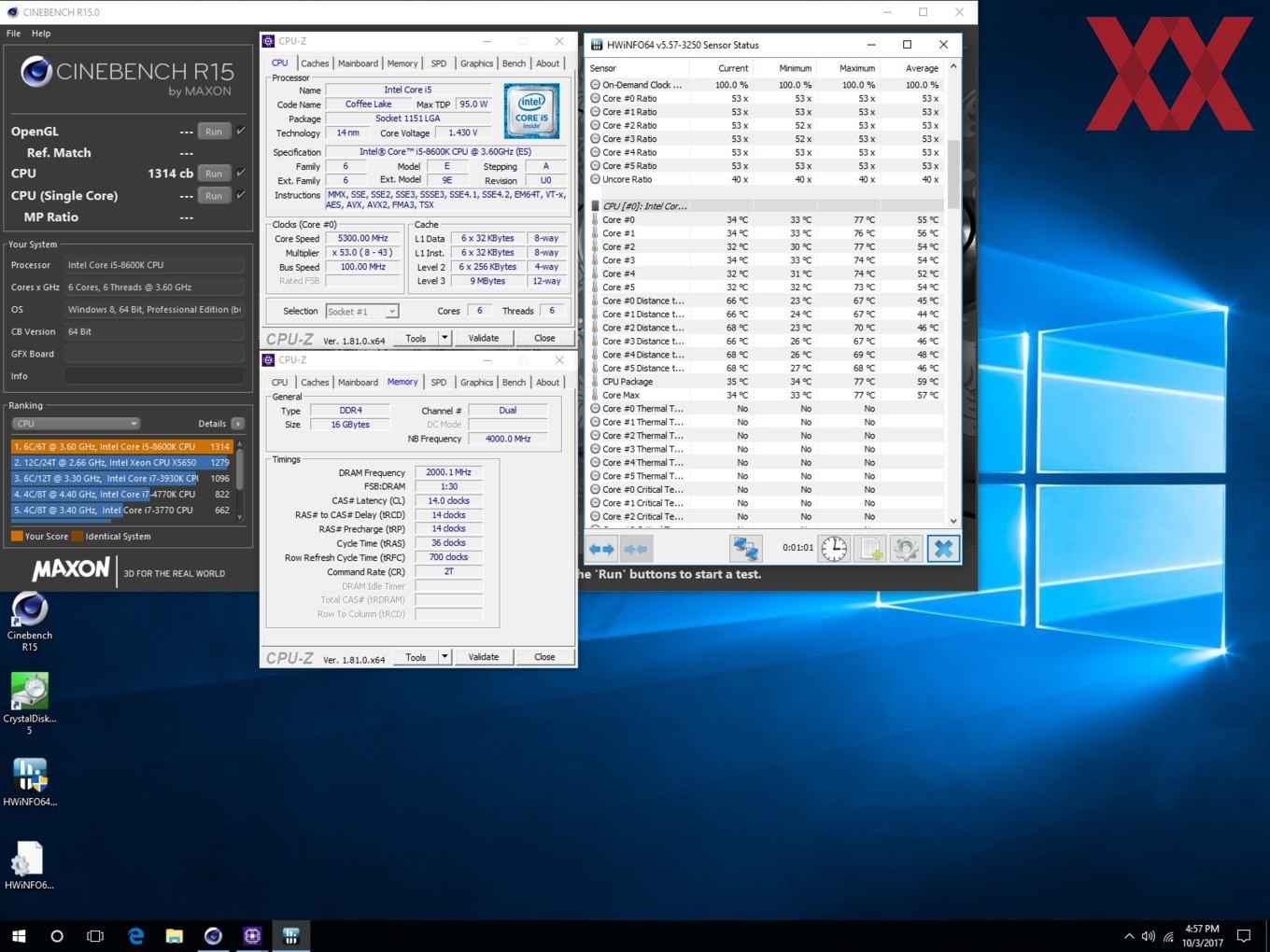Open CrystalDisk desktop shortcut
1270x952 pixels.
click(30, 705)
